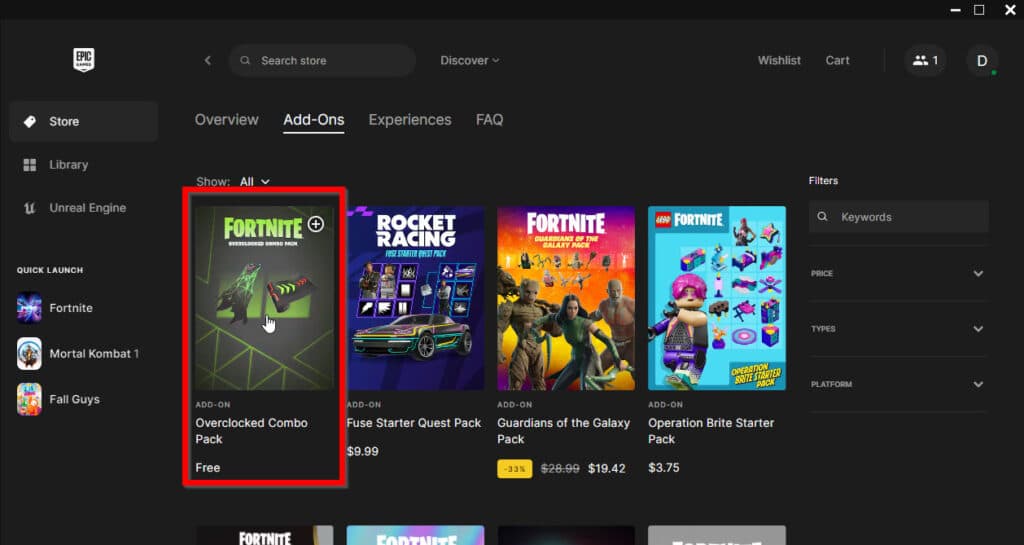The image size is (1024, 545).
Task: Launch Fall Guys from Quick Launch
Action: pyautogui.click(x=74, y=399)
